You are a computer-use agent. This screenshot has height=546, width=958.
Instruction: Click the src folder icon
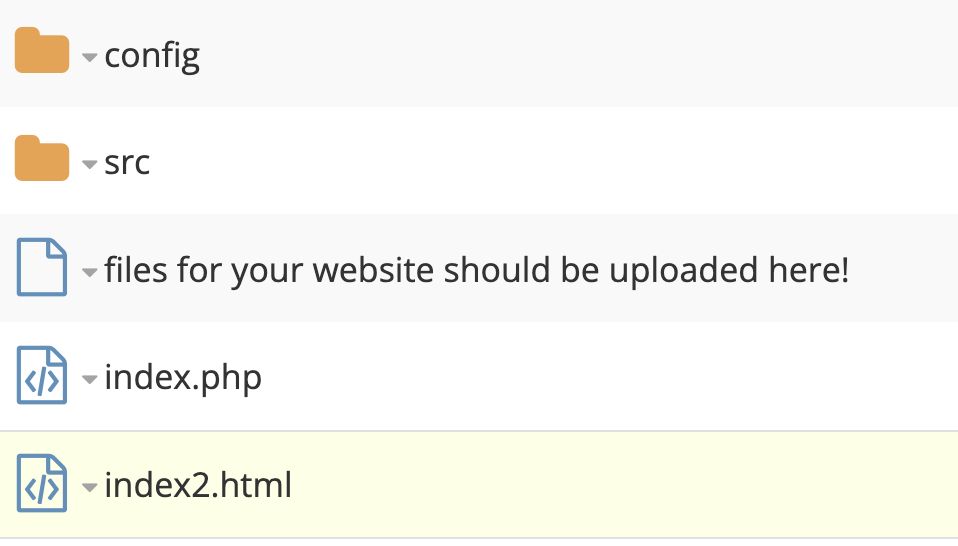(x=42, y=159)
